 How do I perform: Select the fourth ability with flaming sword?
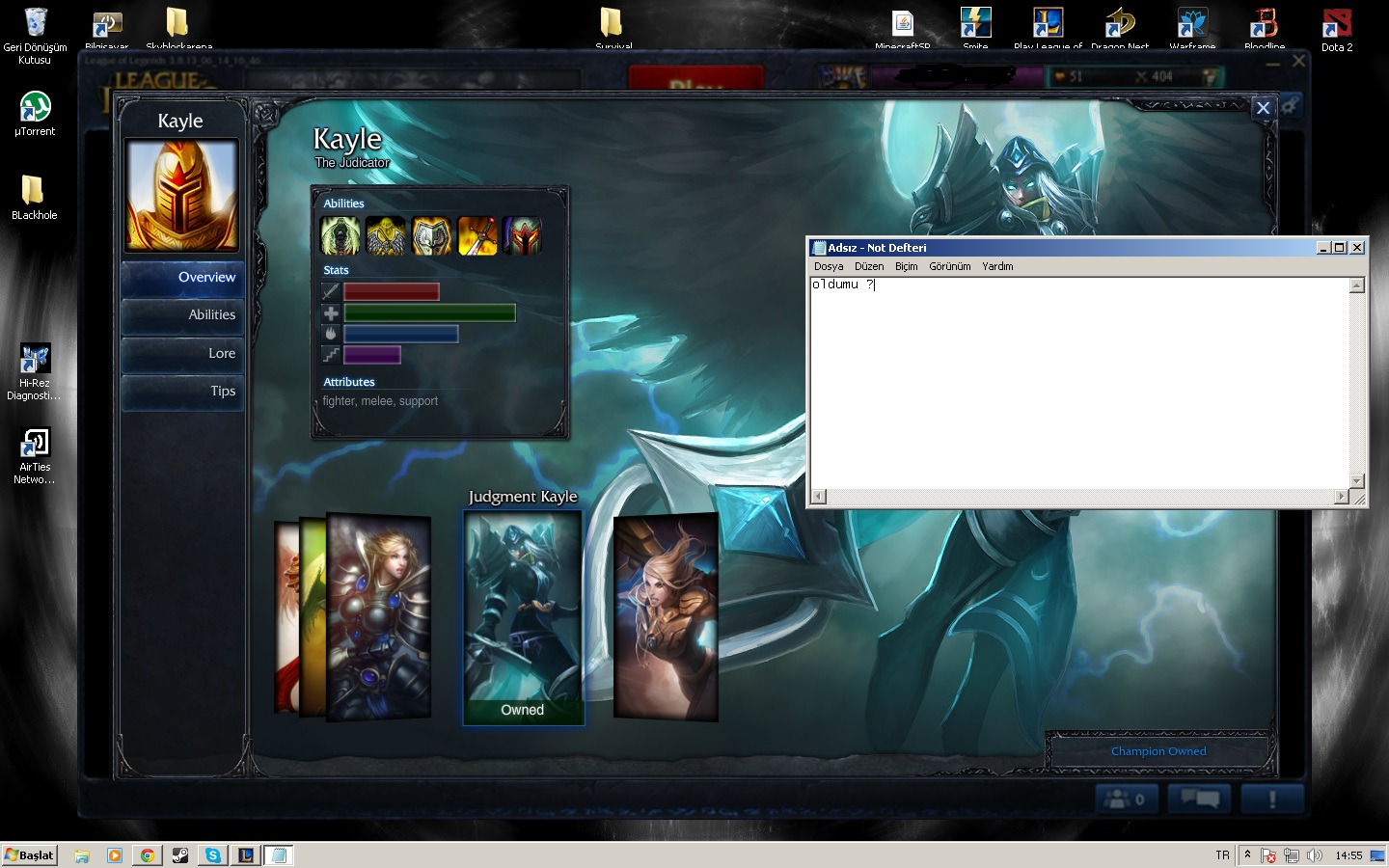[x=477, y=236]
